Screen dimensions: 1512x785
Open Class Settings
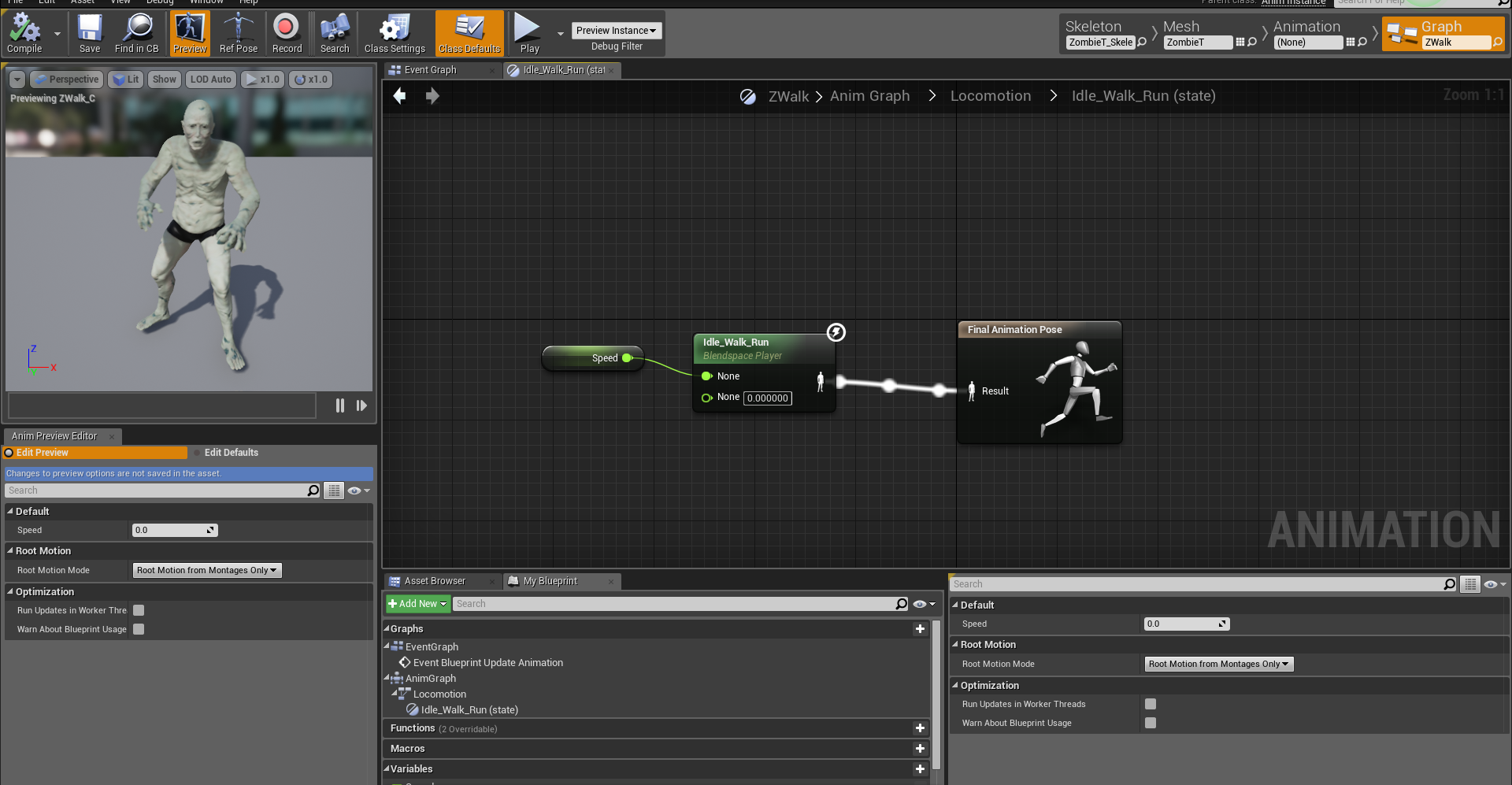point(395,33)
